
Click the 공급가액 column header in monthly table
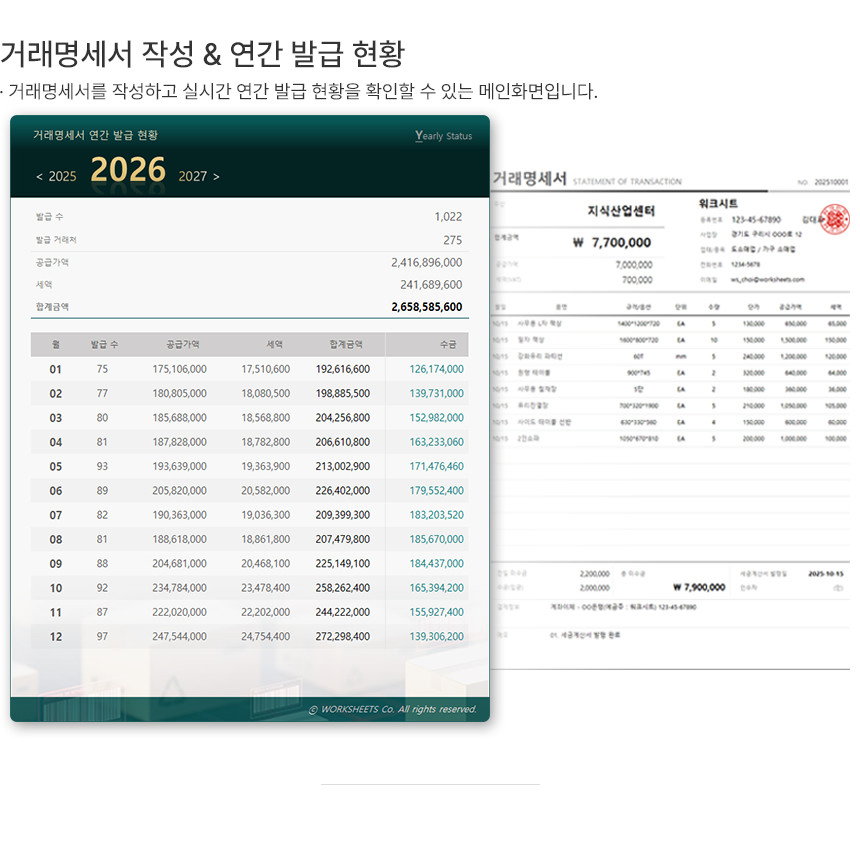[x=182, y=344]
